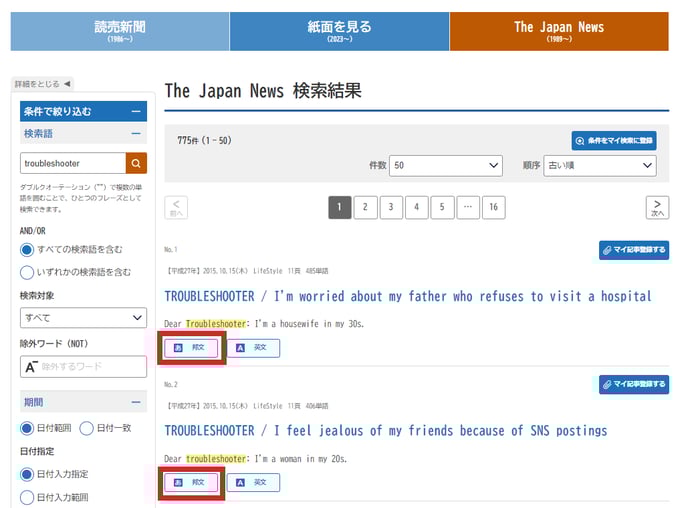
Task: Register article No.2 to My Articles
Action: (634, 384)
